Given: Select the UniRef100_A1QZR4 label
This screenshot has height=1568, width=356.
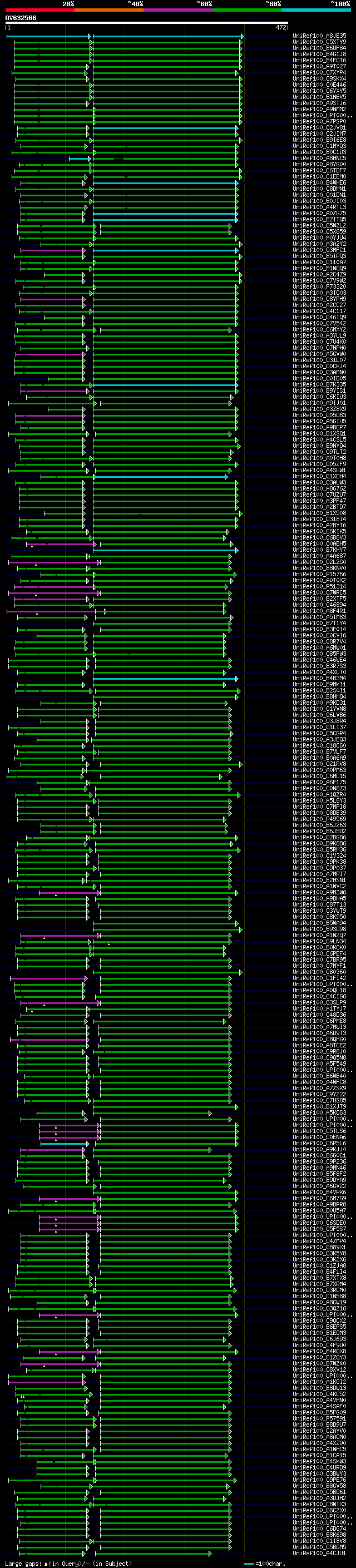Looking at the screenshot, I should (x=319, y=794).
